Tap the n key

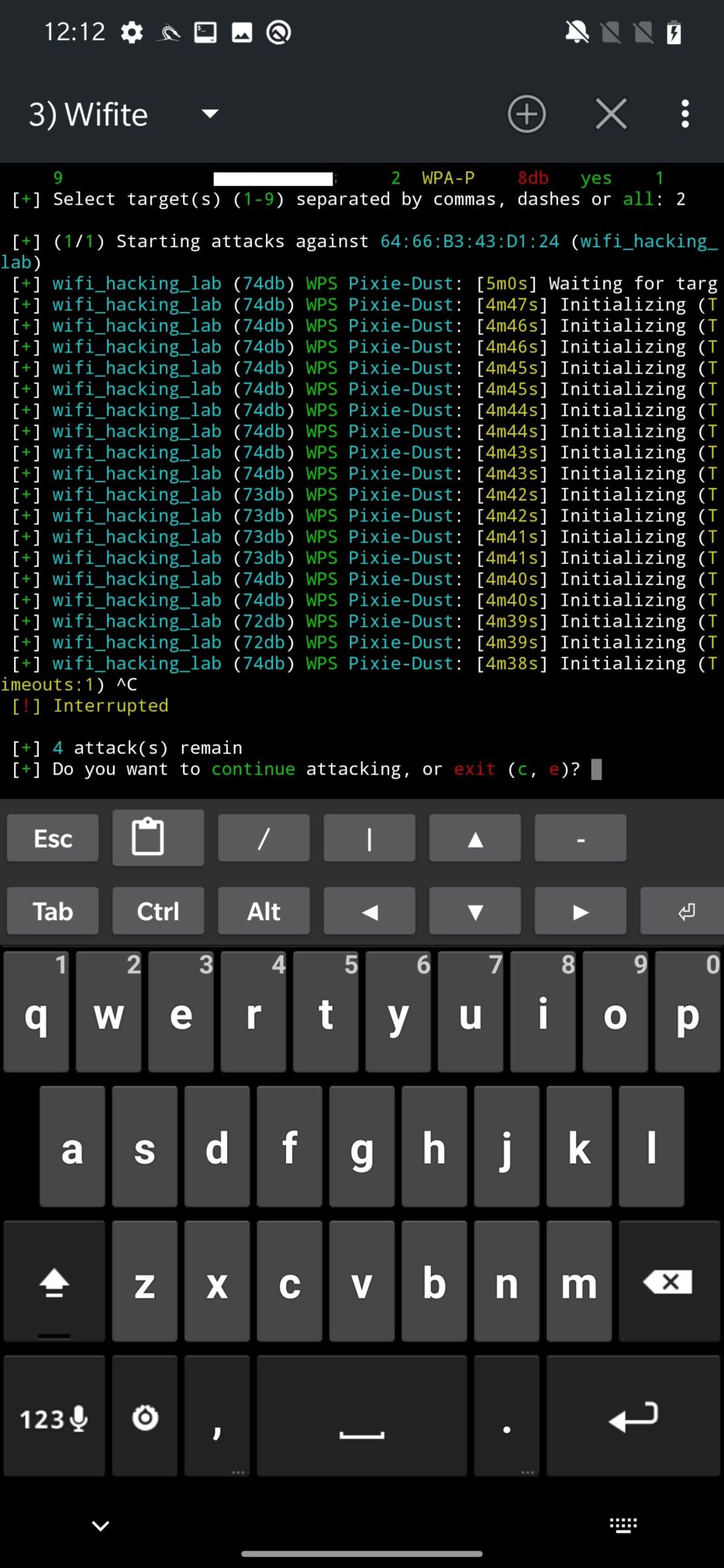coord(506,1281)
